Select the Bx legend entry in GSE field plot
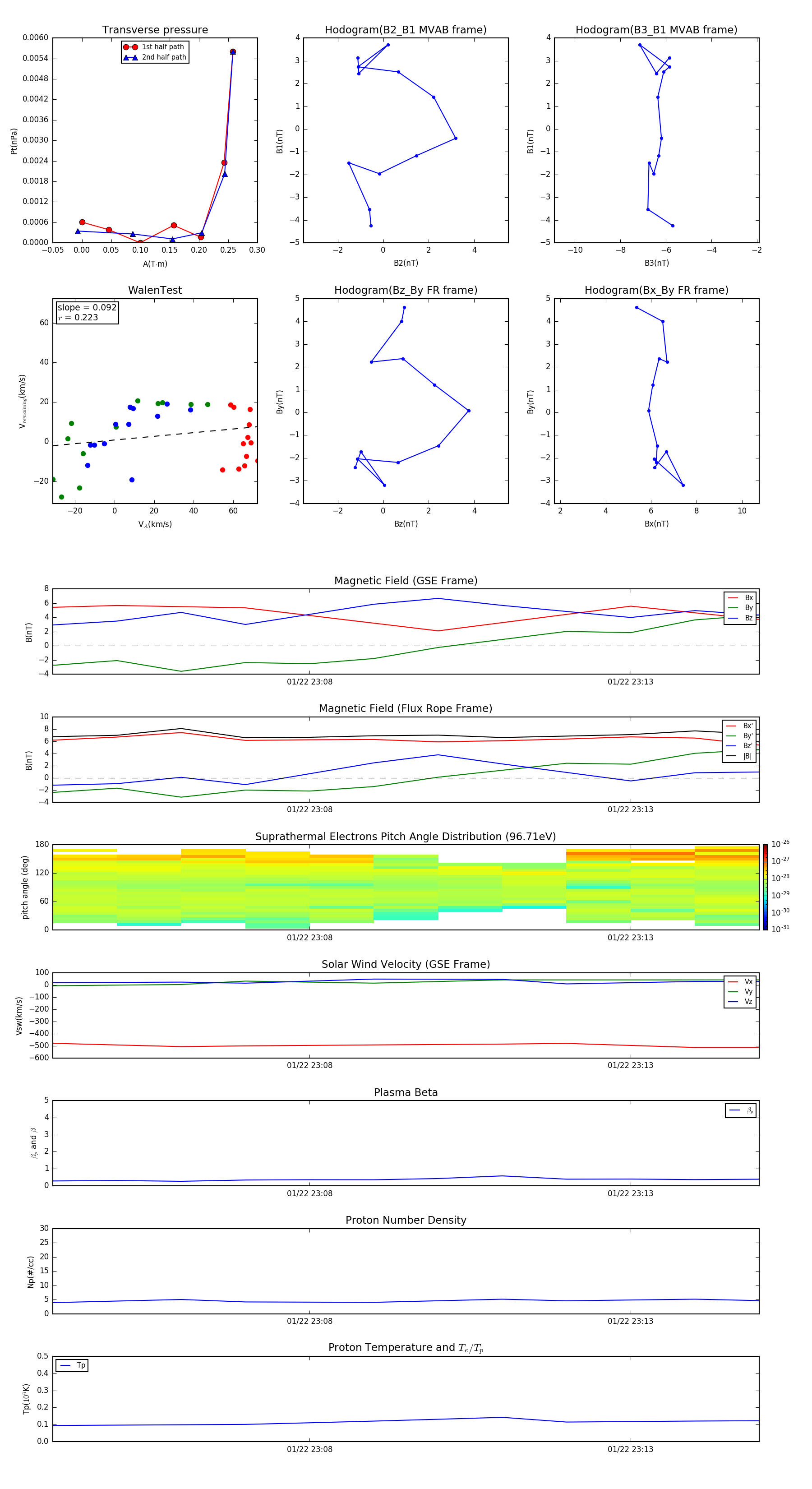812x1489 pixels. (x=740, y=598)
